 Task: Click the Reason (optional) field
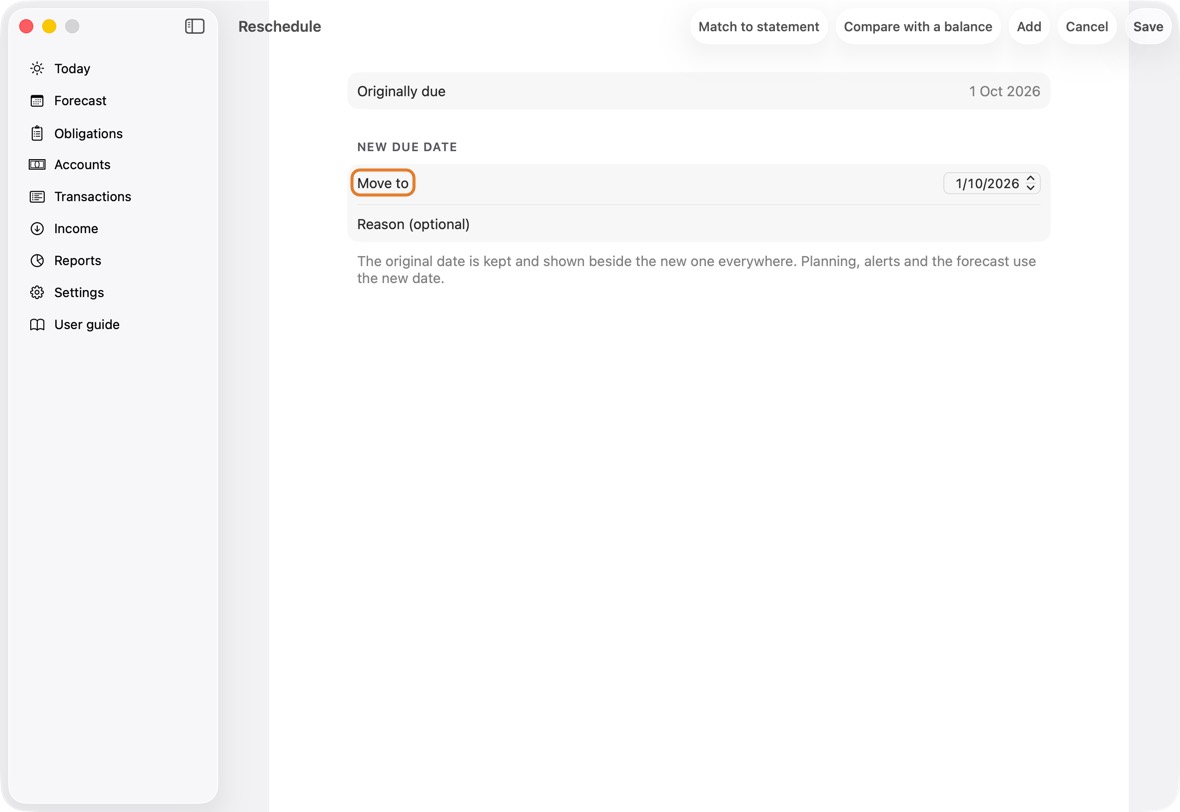point(698,224)
